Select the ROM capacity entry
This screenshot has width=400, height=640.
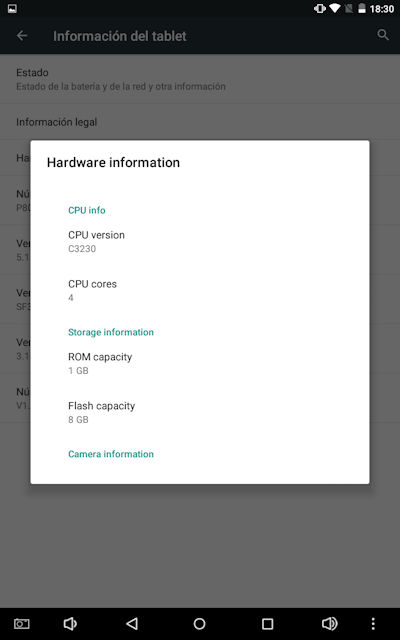pos(200,363)
